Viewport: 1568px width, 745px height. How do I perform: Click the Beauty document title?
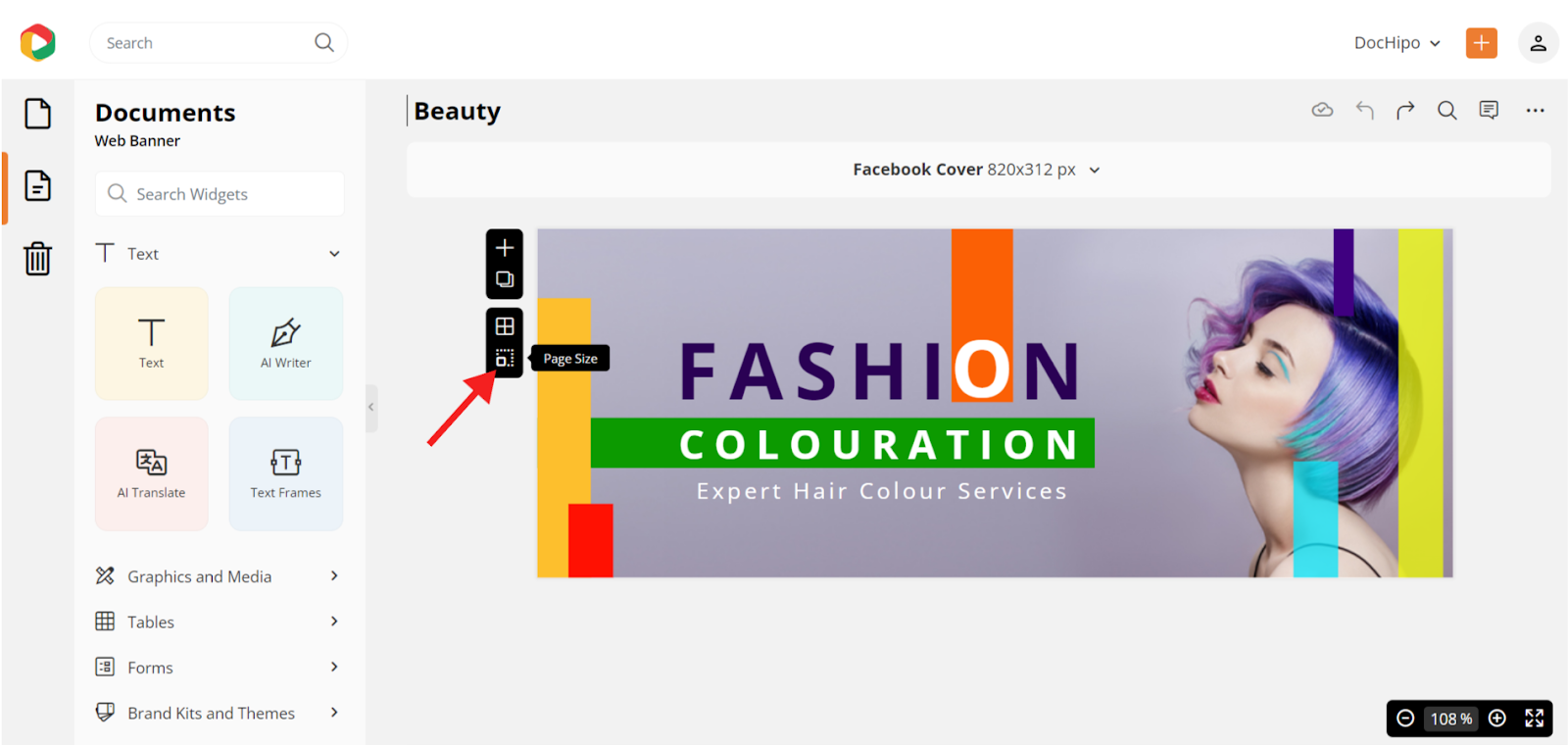[x=457, y=111]
